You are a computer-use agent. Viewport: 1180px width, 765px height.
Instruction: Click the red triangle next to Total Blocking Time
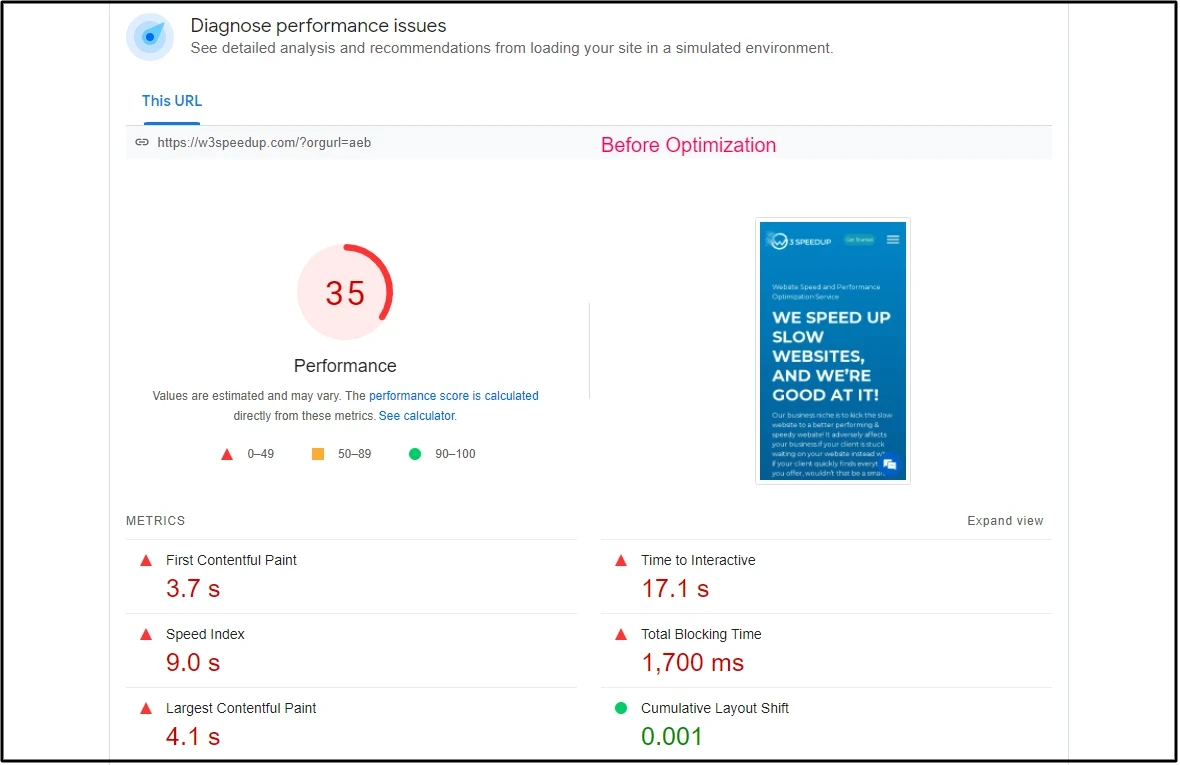(x=621, y=635)
